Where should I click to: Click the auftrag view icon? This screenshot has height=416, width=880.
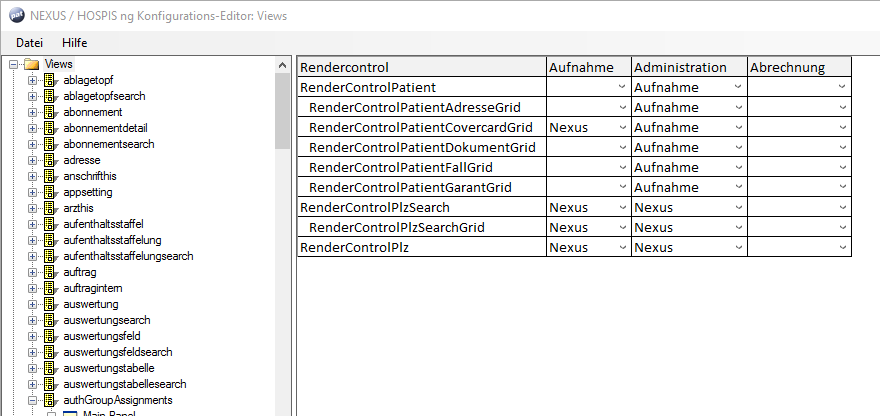[x=49, y=272]
